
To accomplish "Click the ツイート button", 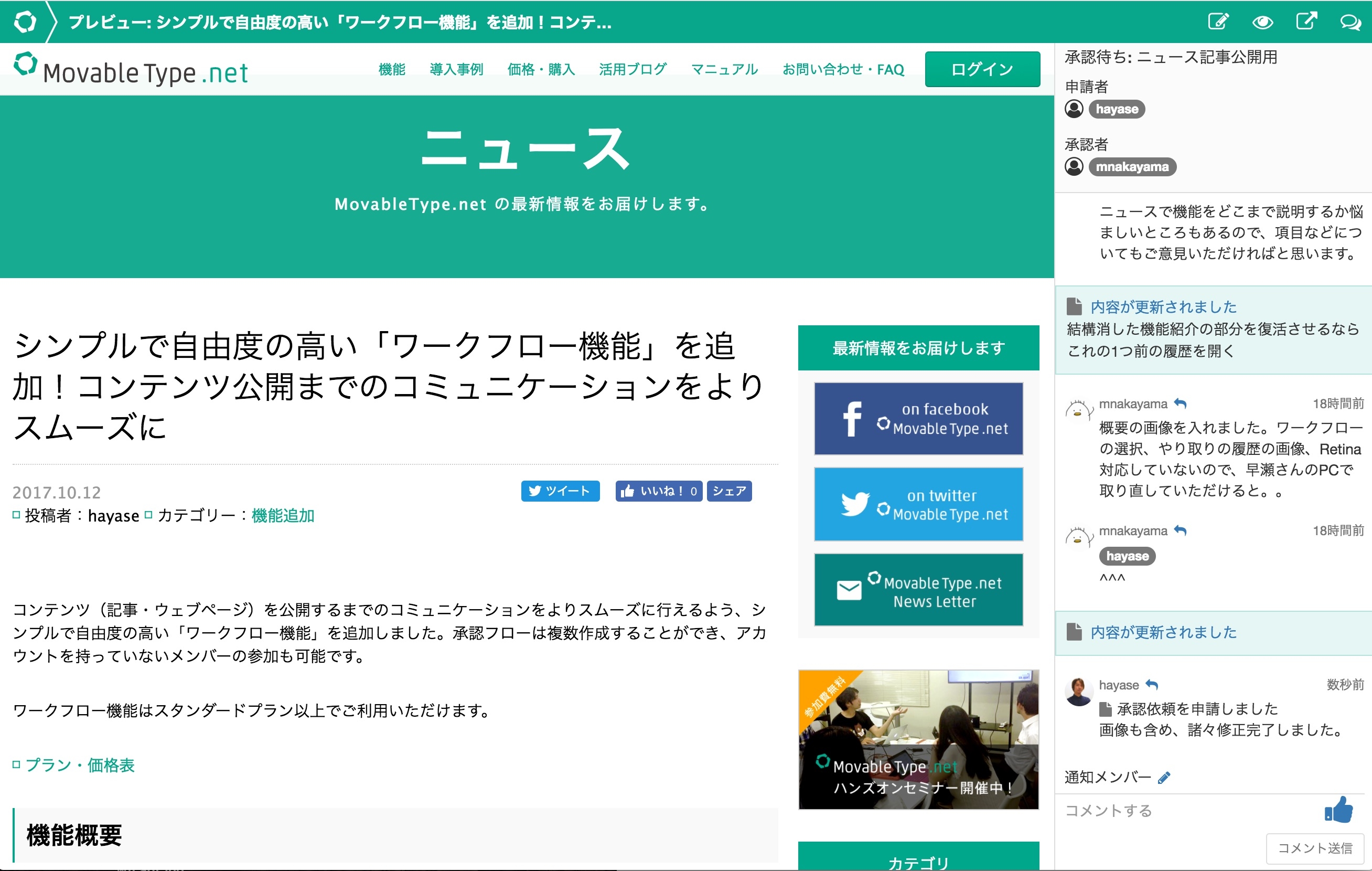I will (x=560, y=491).
